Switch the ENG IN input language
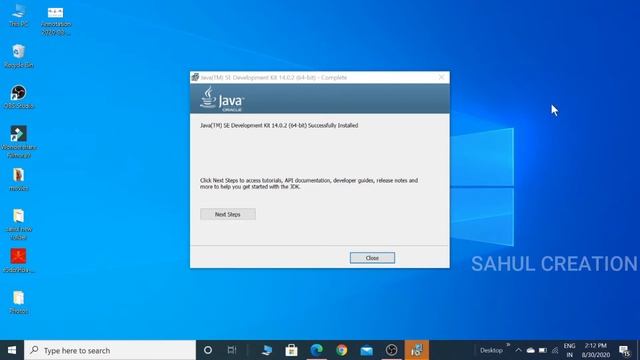 tap(569, 350)
